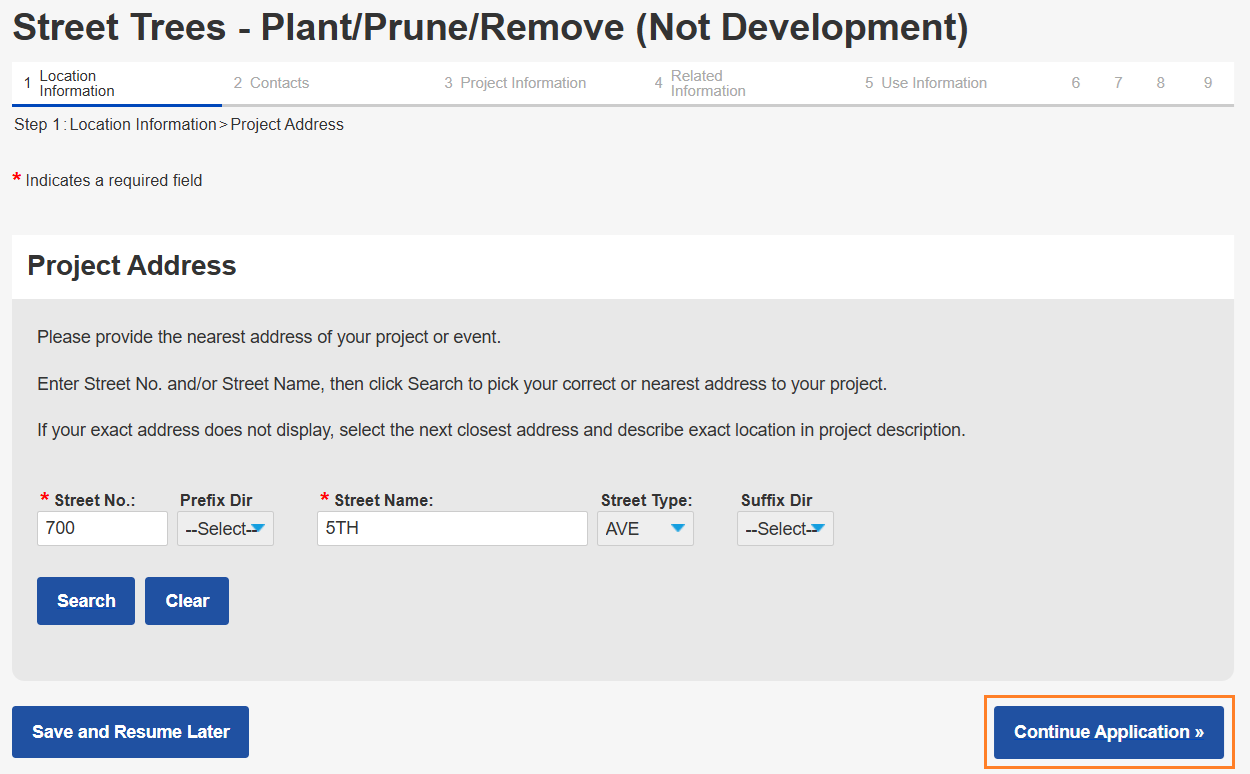Expand the Street Type dropdown
1250x774 pixels.
pos(645,529)
